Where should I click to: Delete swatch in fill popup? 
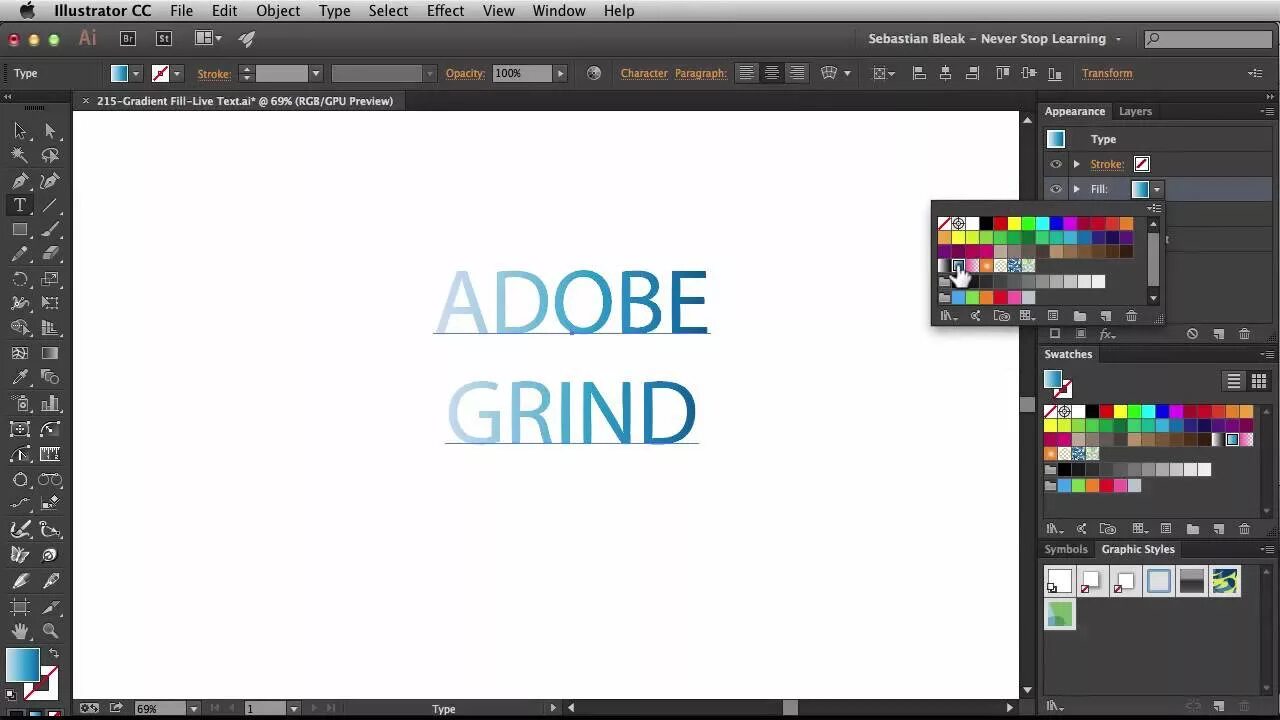click(x=1132, y=316)
